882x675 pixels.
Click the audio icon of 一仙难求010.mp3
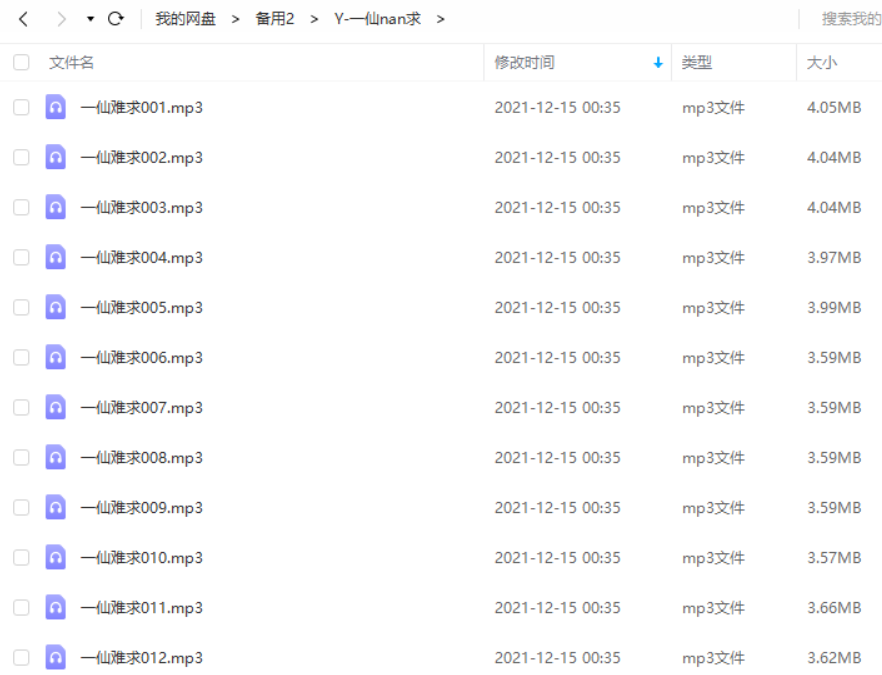(56, 557)
